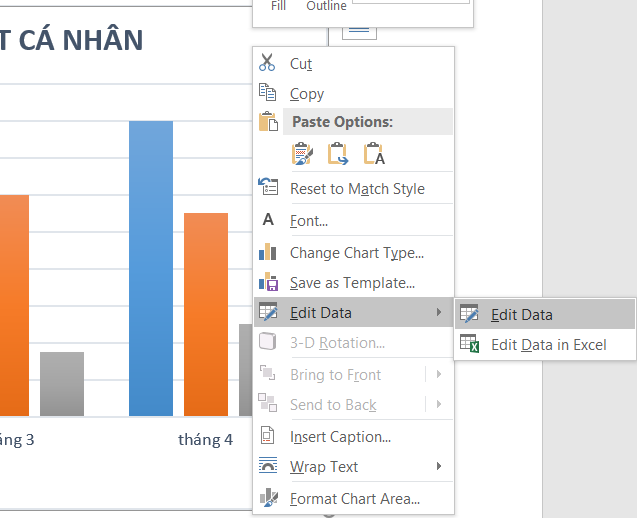Expand the Edit Data submenu arrow
The width and height of the screenshot is (637, 518).
click(439, 312)
